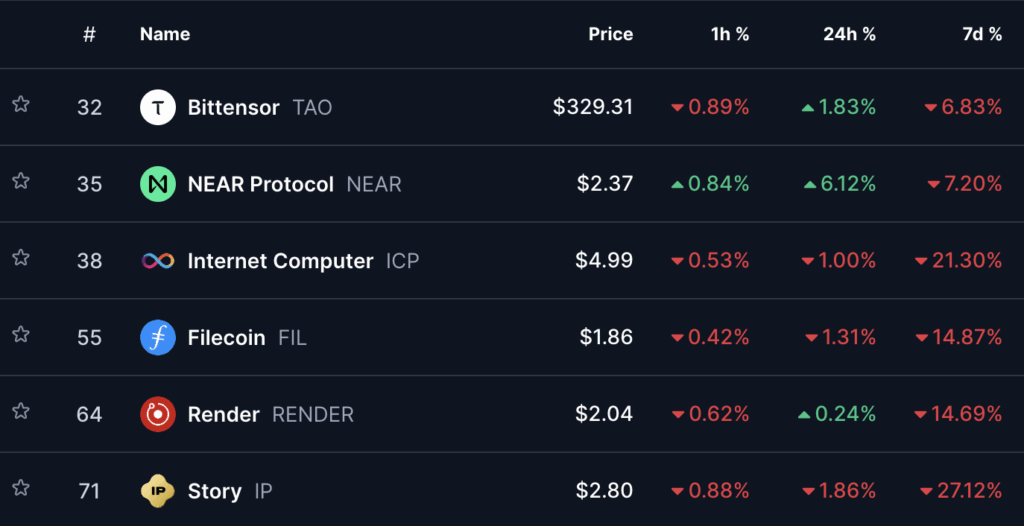Add Filecoin to watchlist via star
The width and height of the screenshot is (1024, 526).
[20, 334]
